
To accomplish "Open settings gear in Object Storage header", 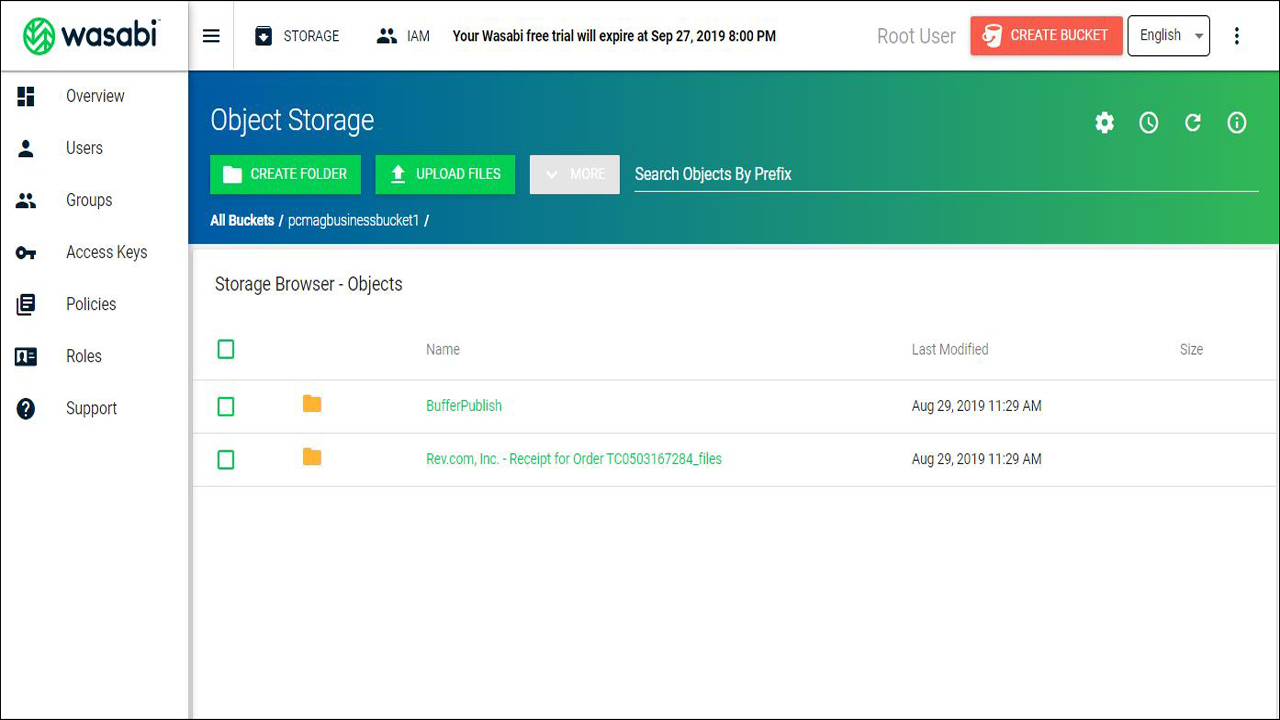I will (1104, 123).
